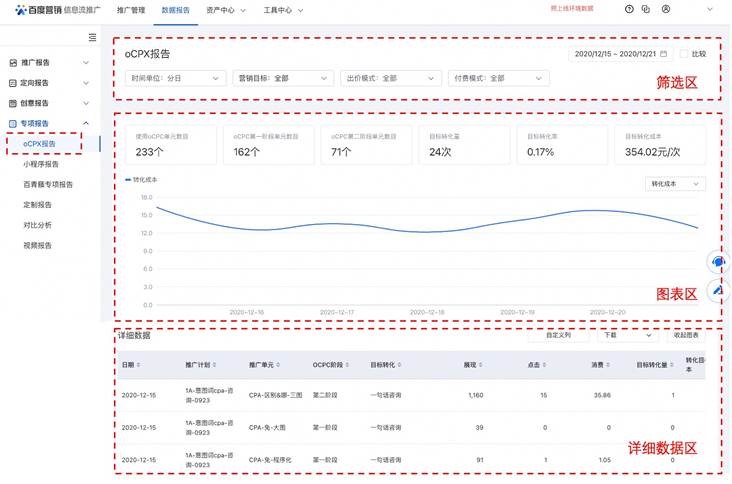Enable the 比较 checkbox
Screen dimensions: 732x484
point(684,54)
